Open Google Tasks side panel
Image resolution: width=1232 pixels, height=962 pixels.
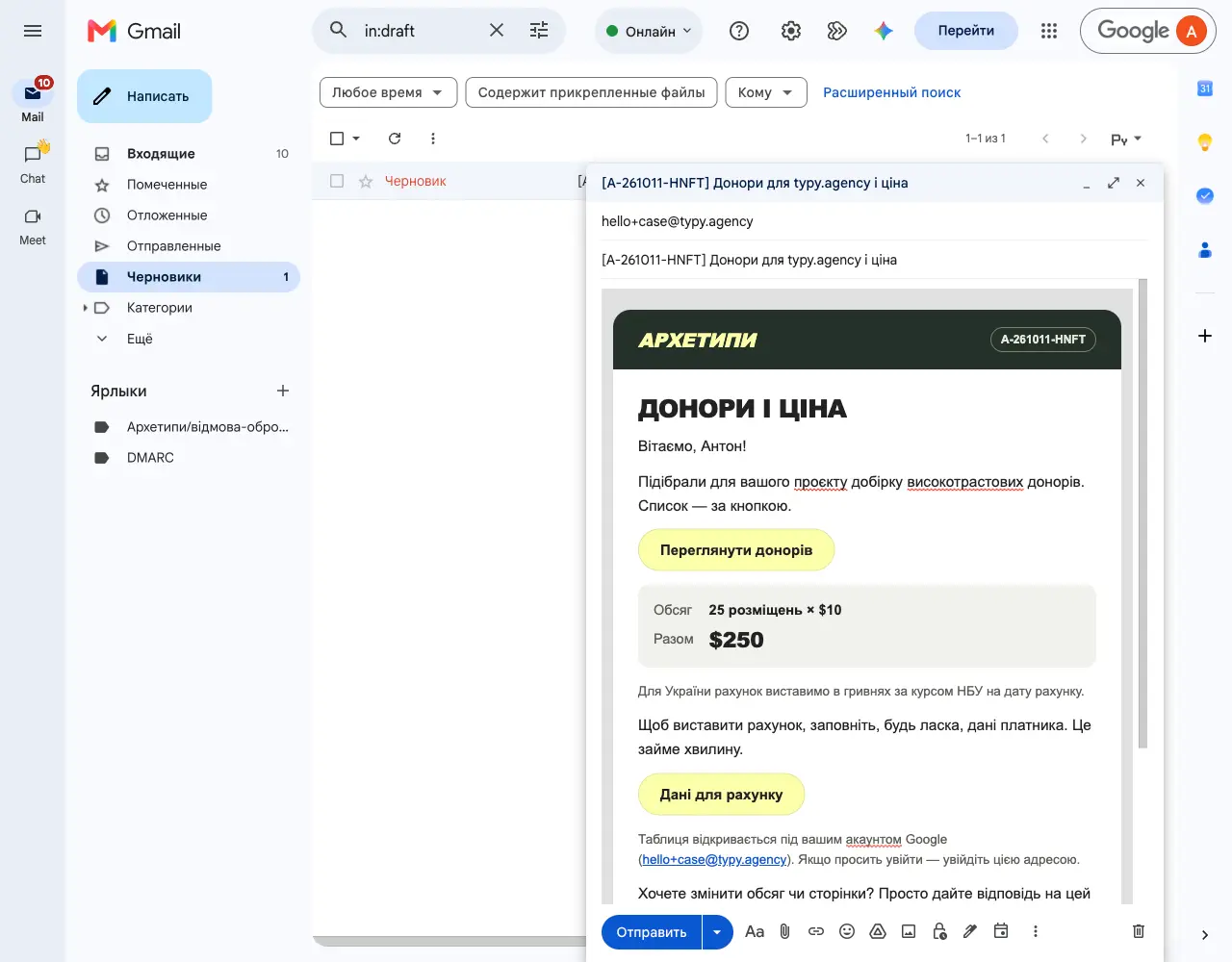click(1205, 196)
